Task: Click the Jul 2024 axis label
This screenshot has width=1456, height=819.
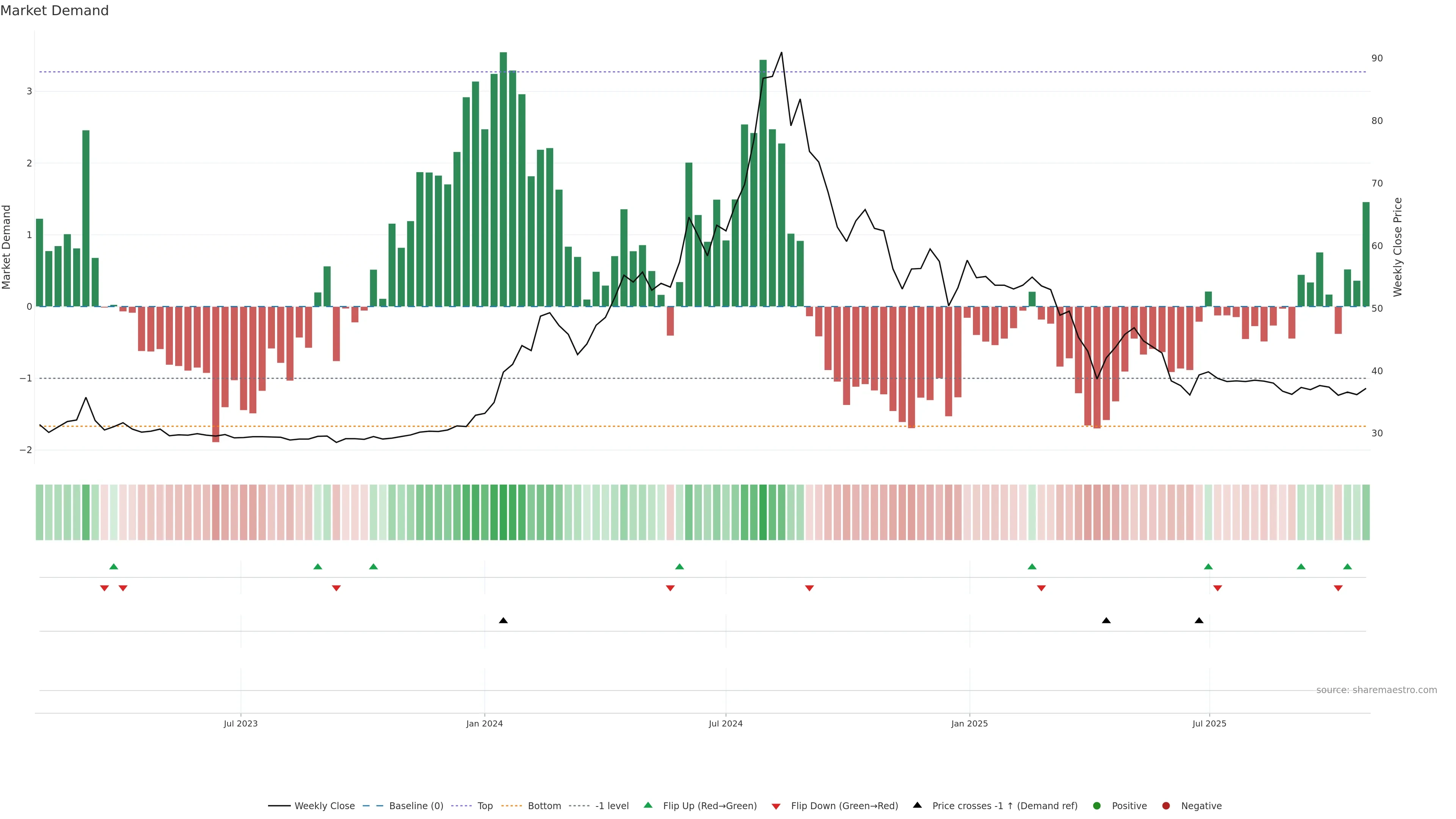Action: (x=725, y=723)
